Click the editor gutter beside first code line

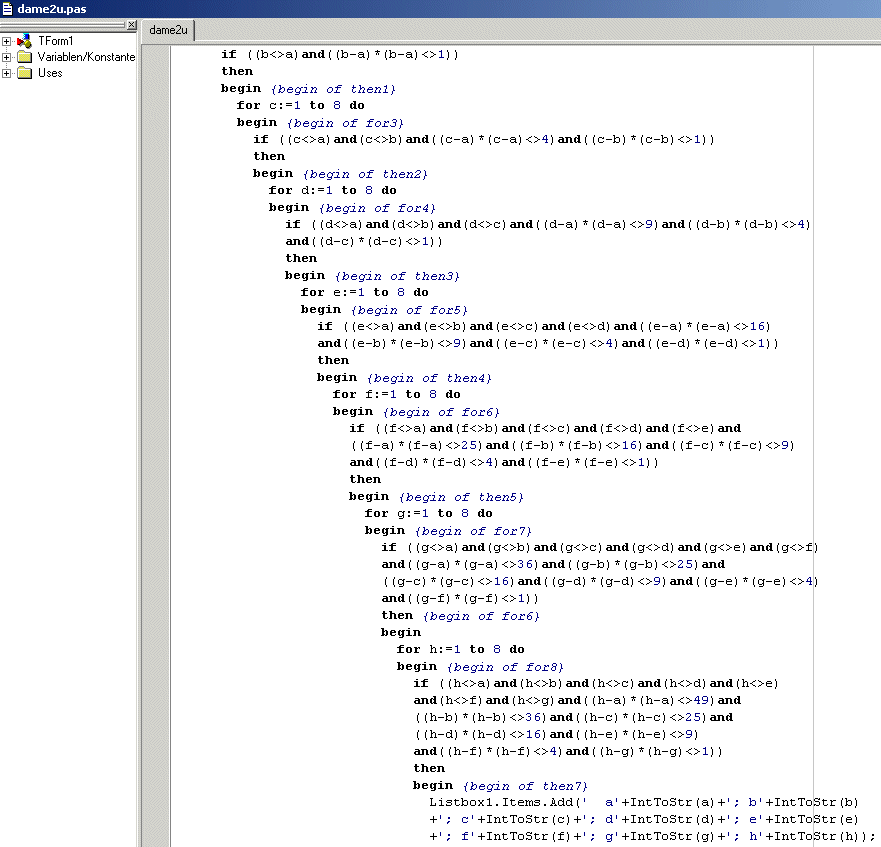point(155,54)
